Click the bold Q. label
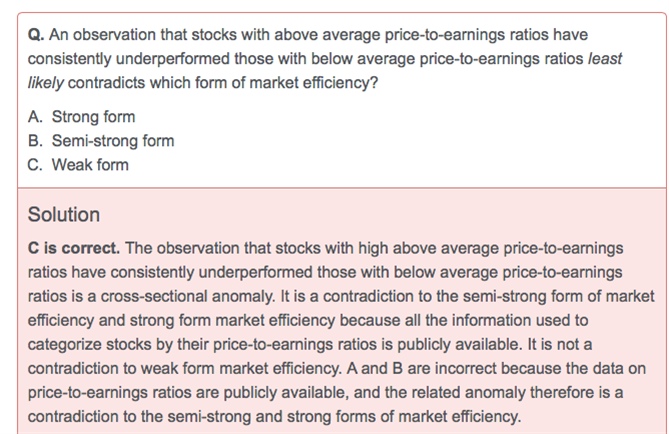The width and height of the screenshot is (669, 434). pyautogui.click(x=36, y=35)
